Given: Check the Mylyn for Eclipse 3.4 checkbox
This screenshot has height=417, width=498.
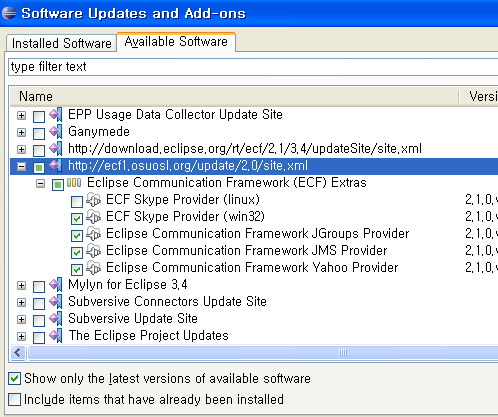Looking at the screenshot, I should (x=39, y=287).
